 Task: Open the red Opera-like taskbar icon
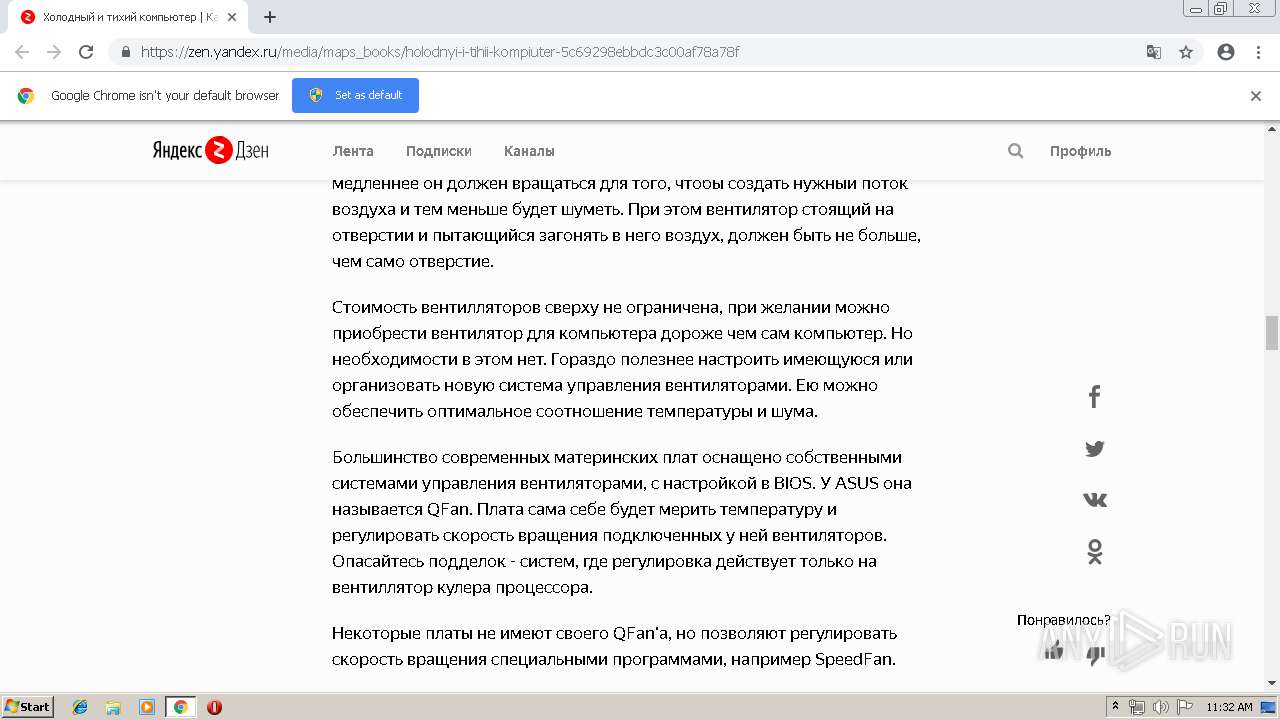(x=214, y=707)
